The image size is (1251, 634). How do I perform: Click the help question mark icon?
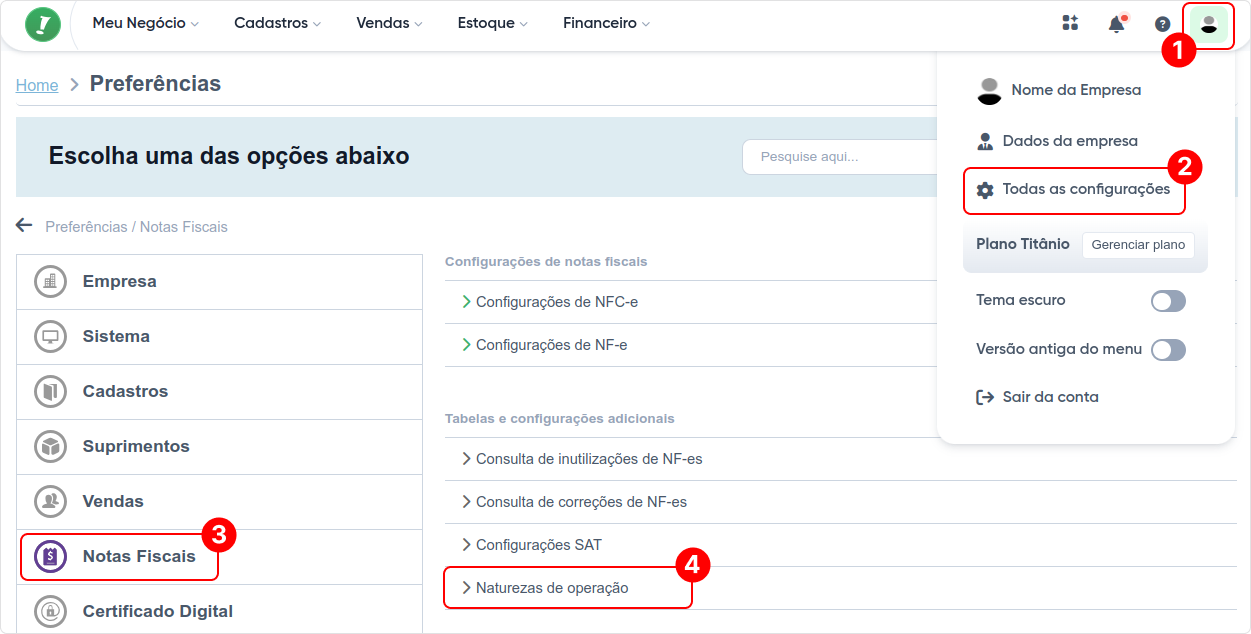pos(1162,24)
